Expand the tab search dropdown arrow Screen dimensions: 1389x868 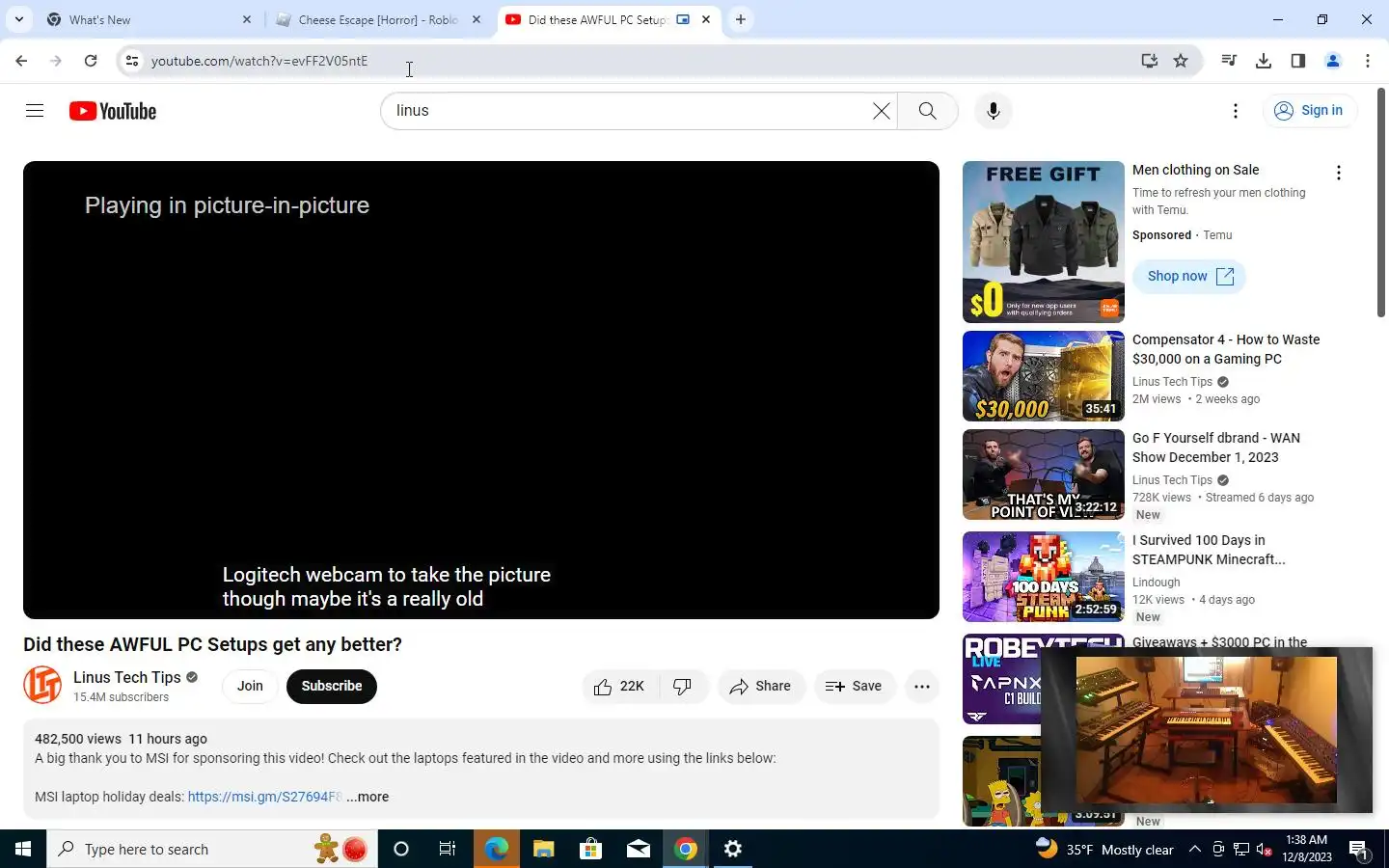click(19, 19)
